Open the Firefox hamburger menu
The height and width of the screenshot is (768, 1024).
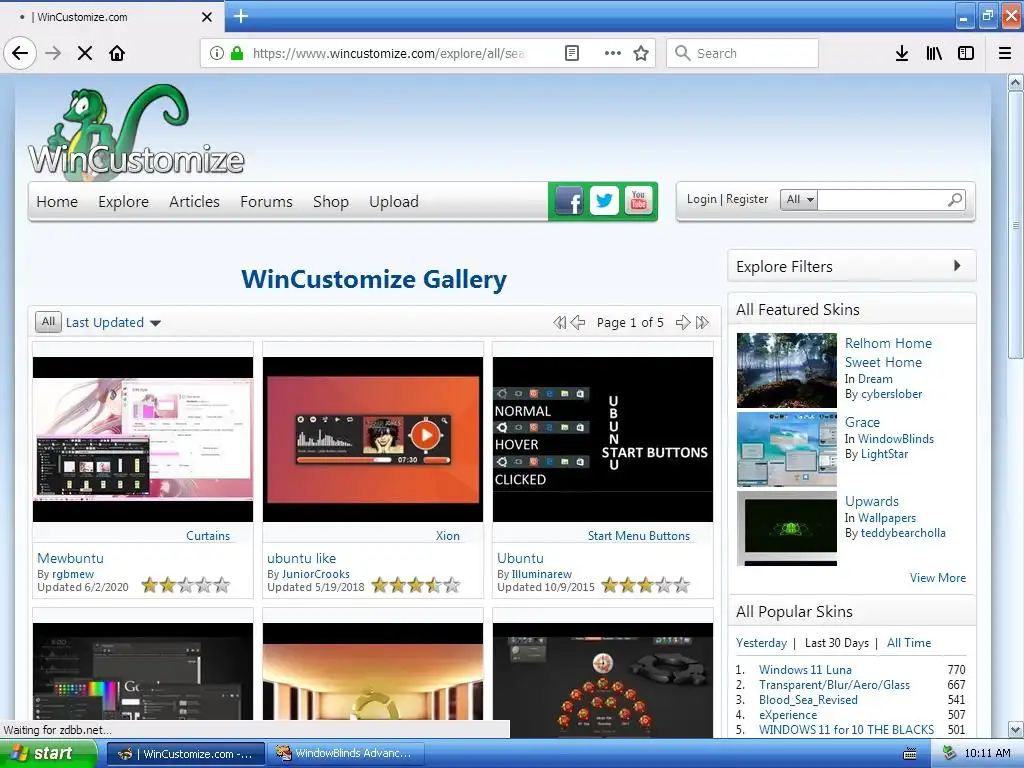point(1005,53)
